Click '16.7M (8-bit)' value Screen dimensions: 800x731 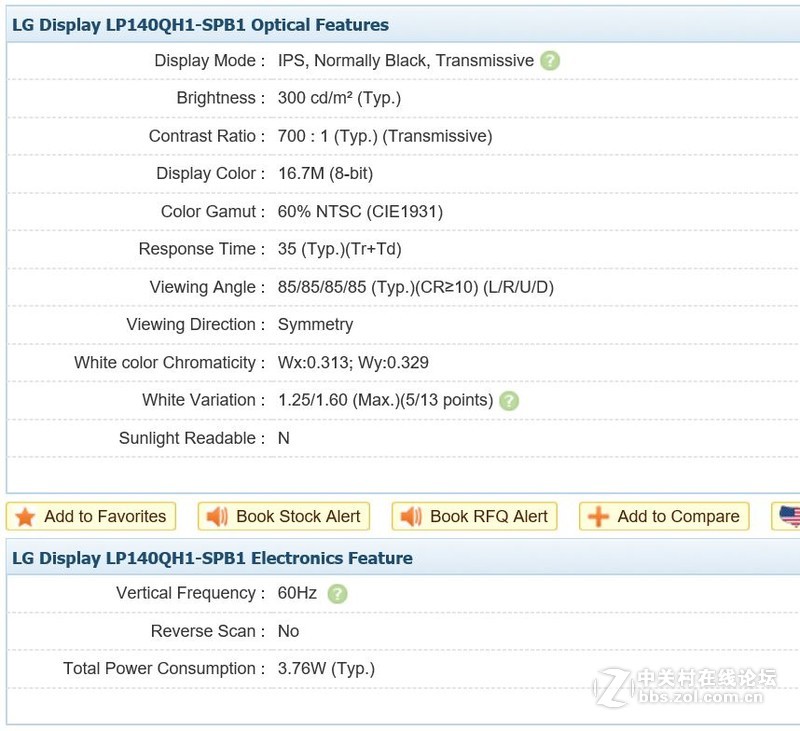point(326,173)
